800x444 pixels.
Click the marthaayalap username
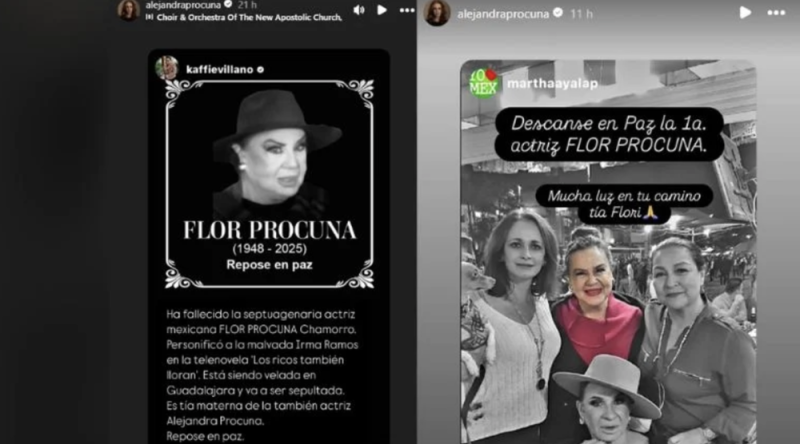552,84
